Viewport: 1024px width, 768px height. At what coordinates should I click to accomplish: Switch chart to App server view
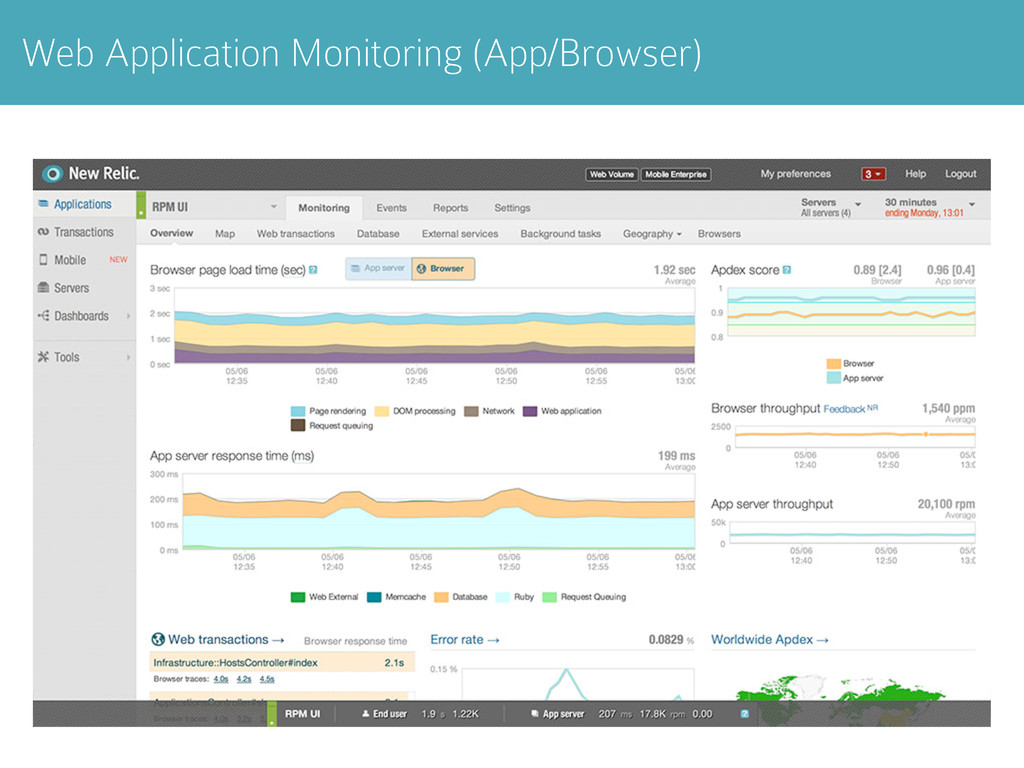pos(378,268)
